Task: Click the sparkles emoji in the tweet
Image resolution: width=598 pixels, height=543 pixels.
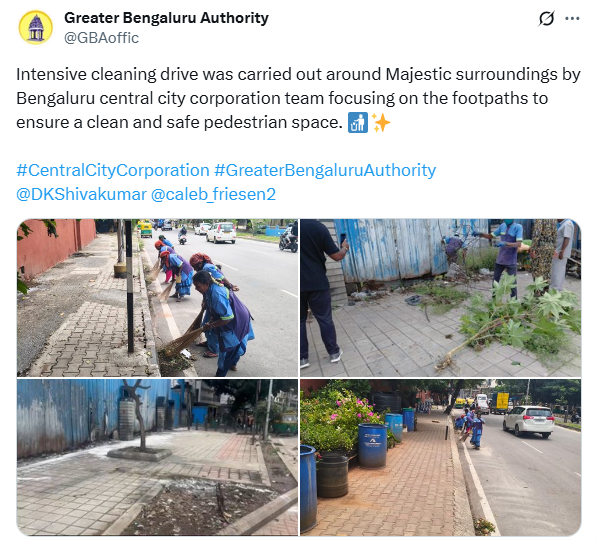Action: 381,123
